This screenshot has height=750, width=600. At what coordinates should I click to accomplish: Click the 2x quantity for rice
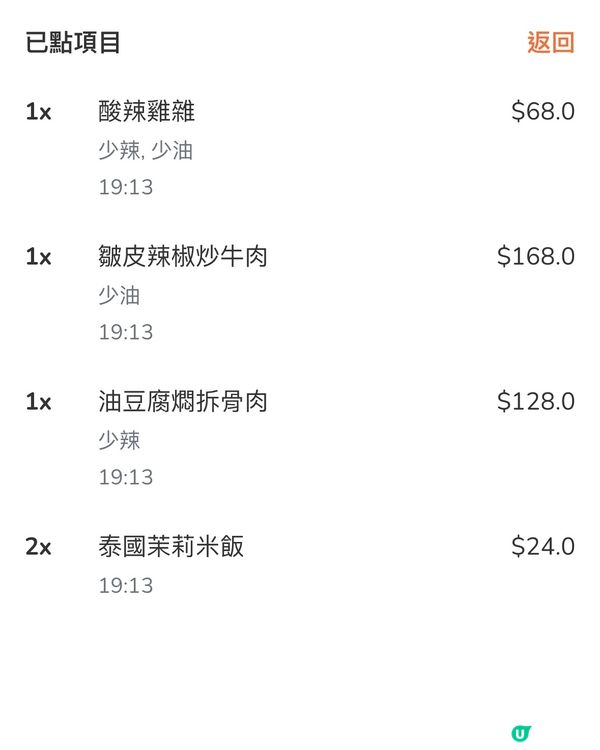38,547
